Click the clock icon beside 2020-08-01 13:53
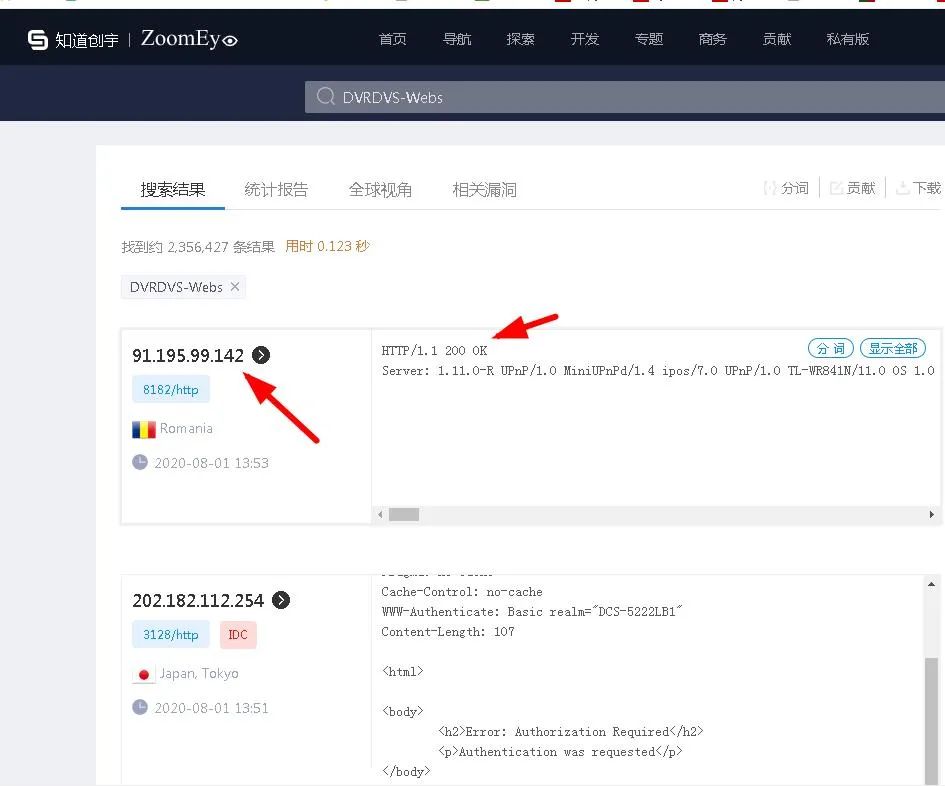945x786 pixels. (x=140, y=462)
